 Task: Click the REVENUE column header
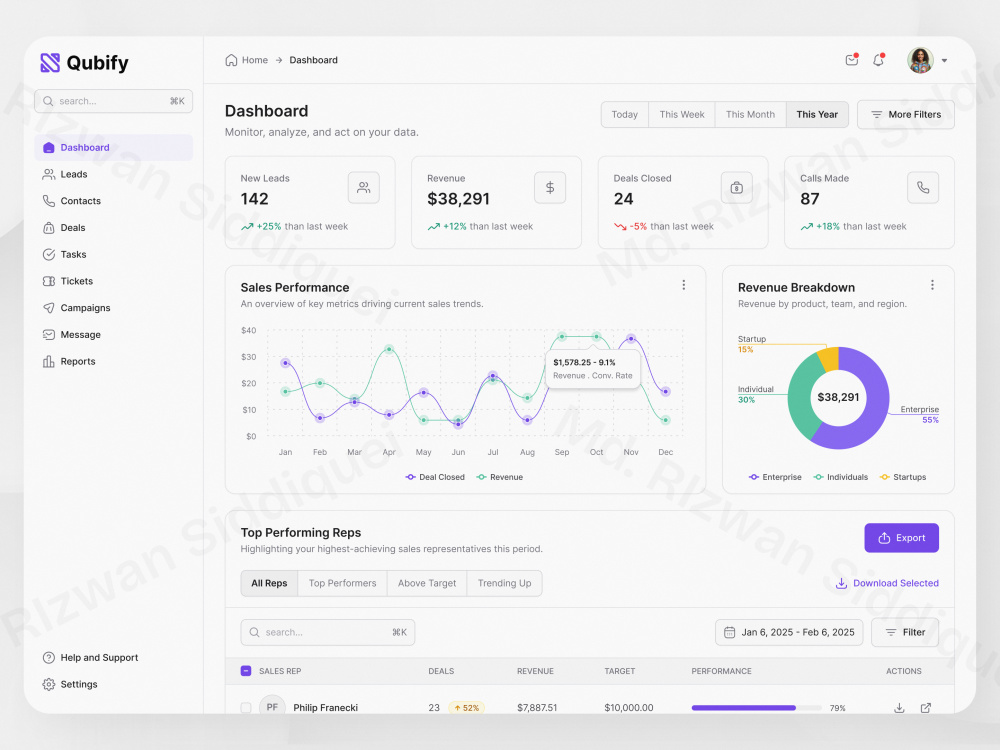point(535,672)
